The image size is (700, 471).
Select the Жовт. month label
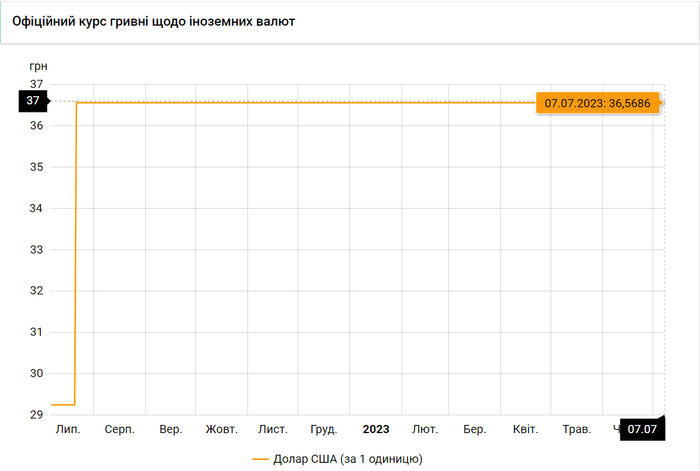[x=222, y=429]
